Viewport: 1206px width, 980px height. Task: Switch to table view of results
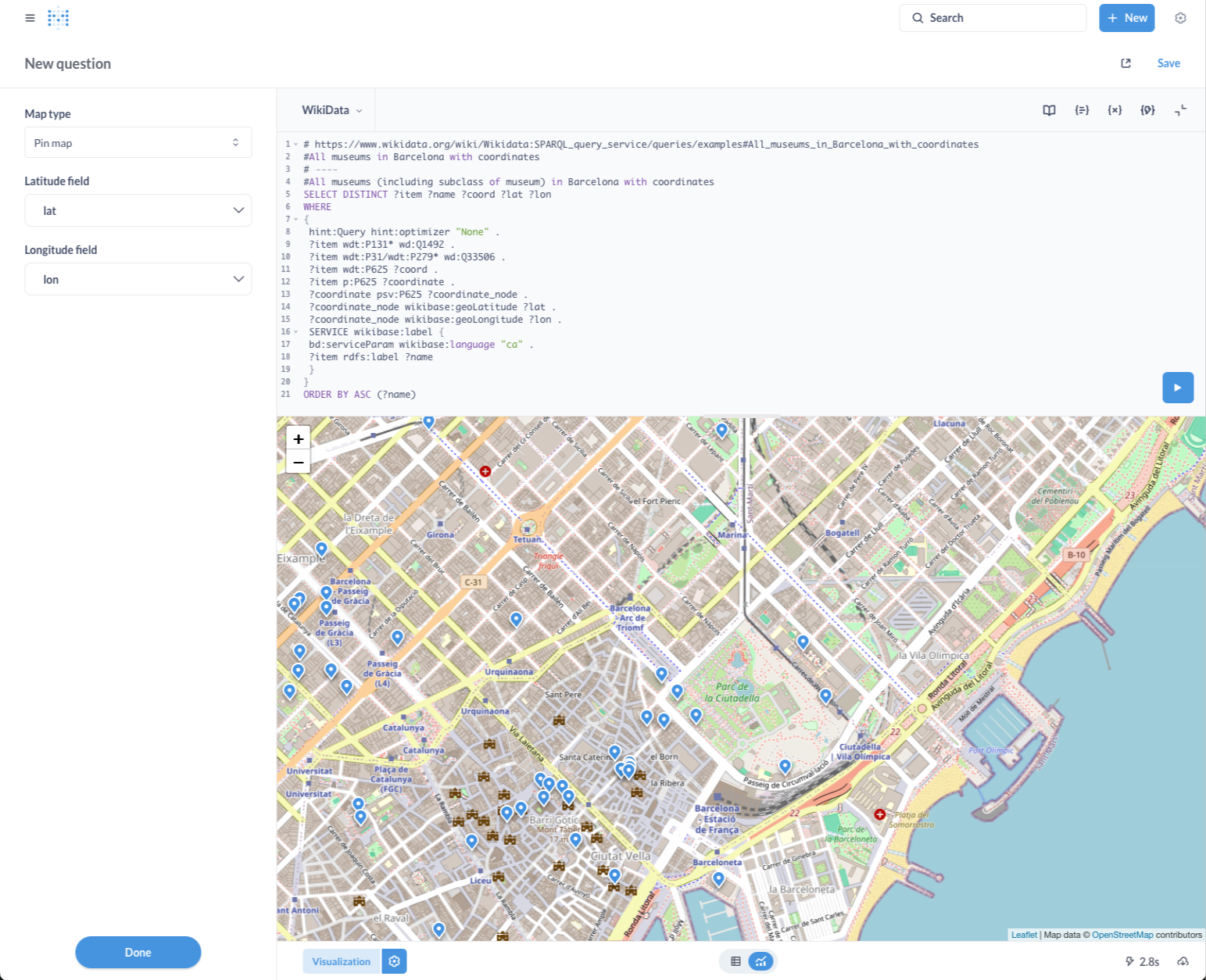735,961
